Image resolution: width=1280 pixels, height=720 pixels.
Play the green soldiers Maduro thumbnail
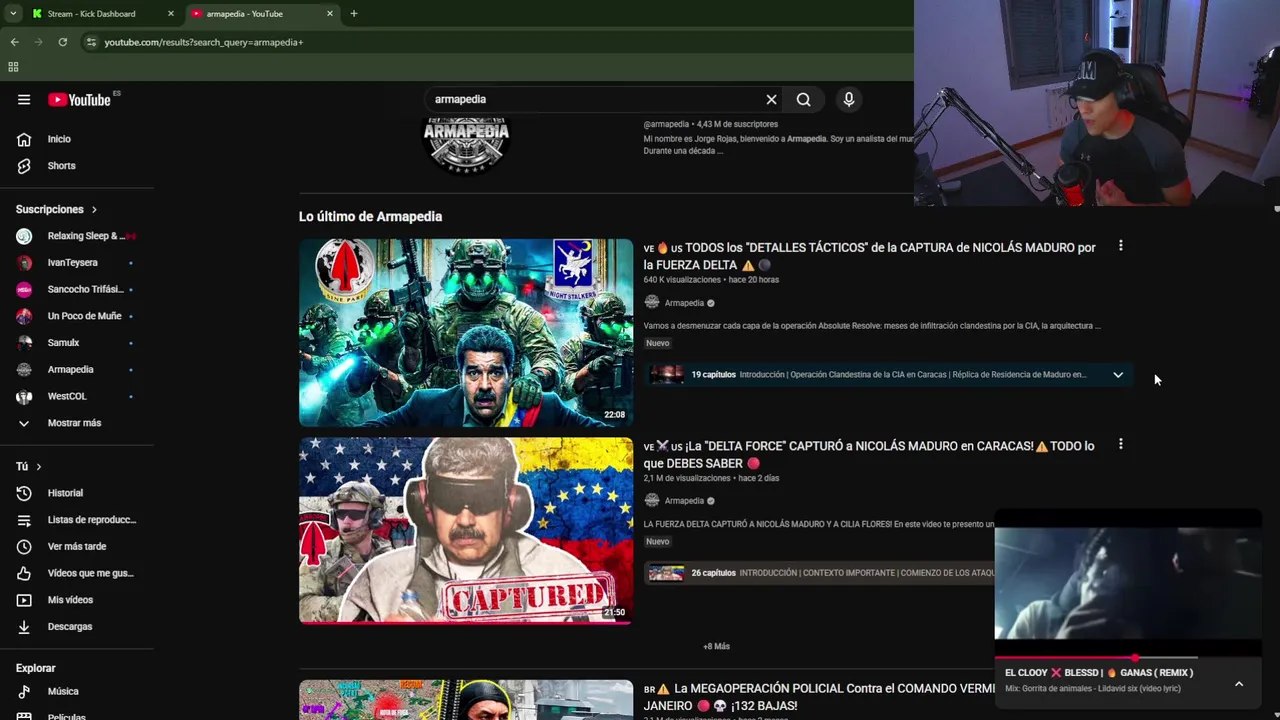(x=466, y=333)
